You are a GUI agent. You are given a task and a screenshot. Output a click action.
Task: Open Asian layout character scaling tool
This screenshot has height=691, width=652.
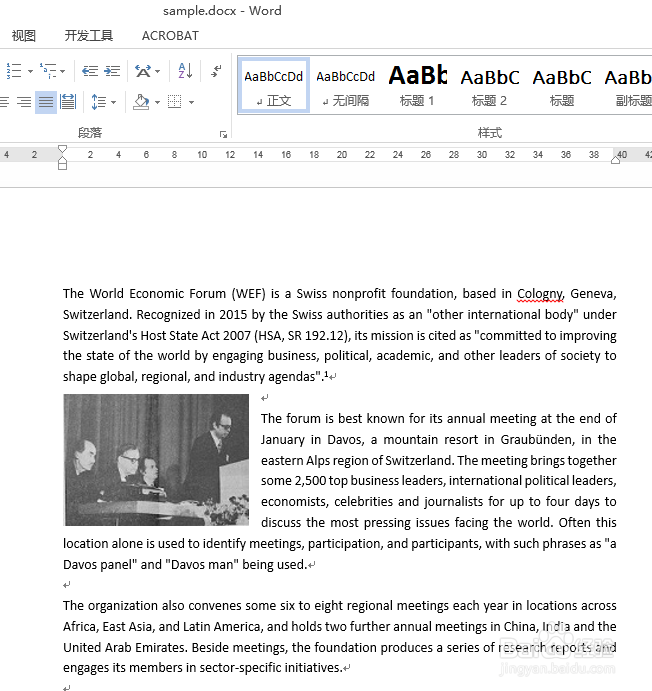click(143, 71)
